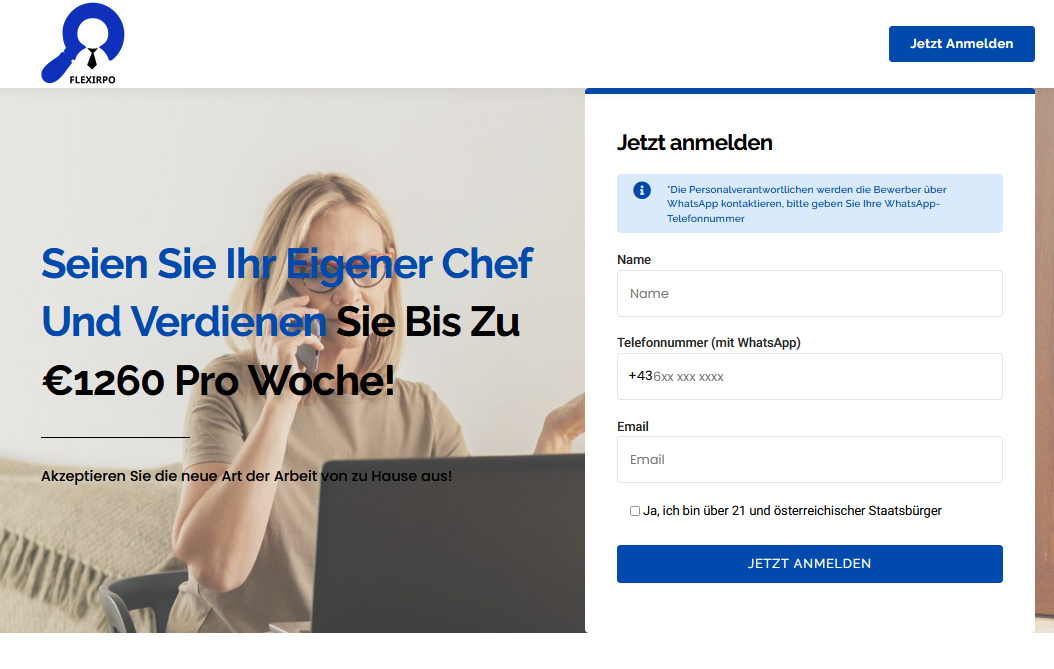Focus the Name input field

pyautogui.click(x=809, y=293)
